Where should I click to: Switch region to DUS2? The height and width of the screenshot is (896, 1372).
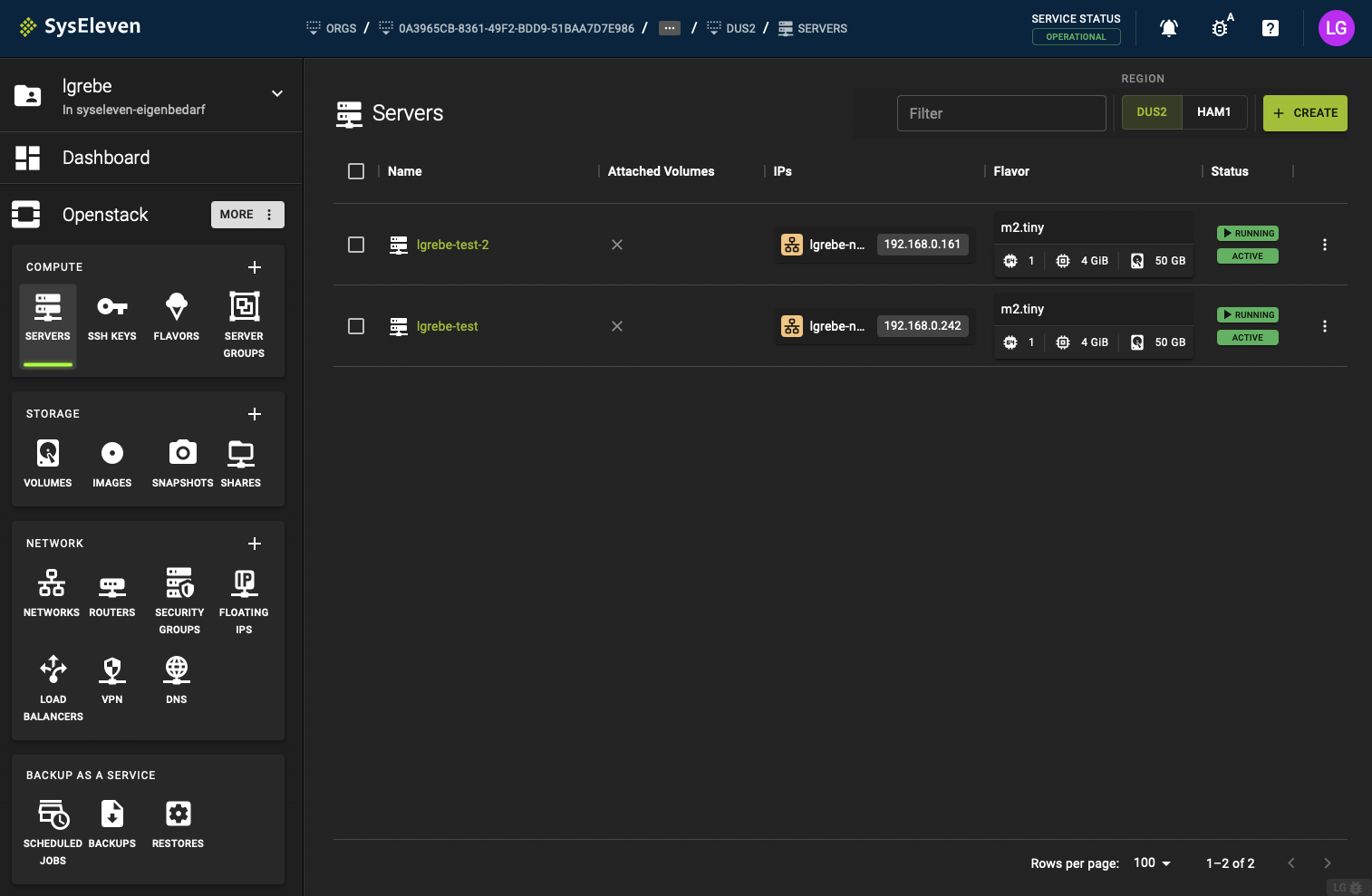[1152, 112]
